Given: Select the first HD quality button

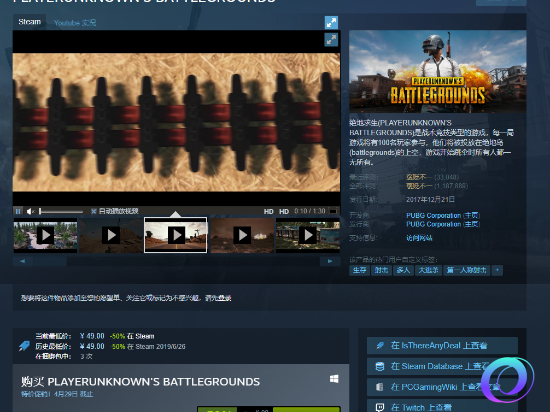Looking at the screenshot, I should (x=268, y=211).
